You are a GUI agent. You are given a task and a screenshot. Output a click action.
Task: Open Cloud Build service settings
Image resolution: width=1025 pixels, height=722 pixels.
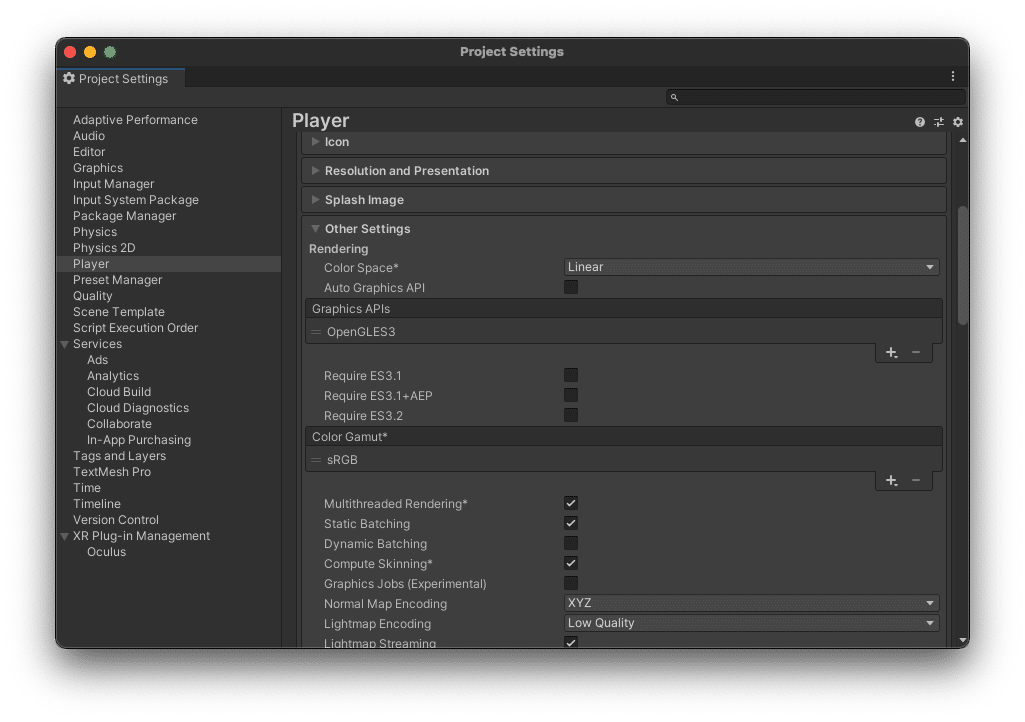coord(119,392)
